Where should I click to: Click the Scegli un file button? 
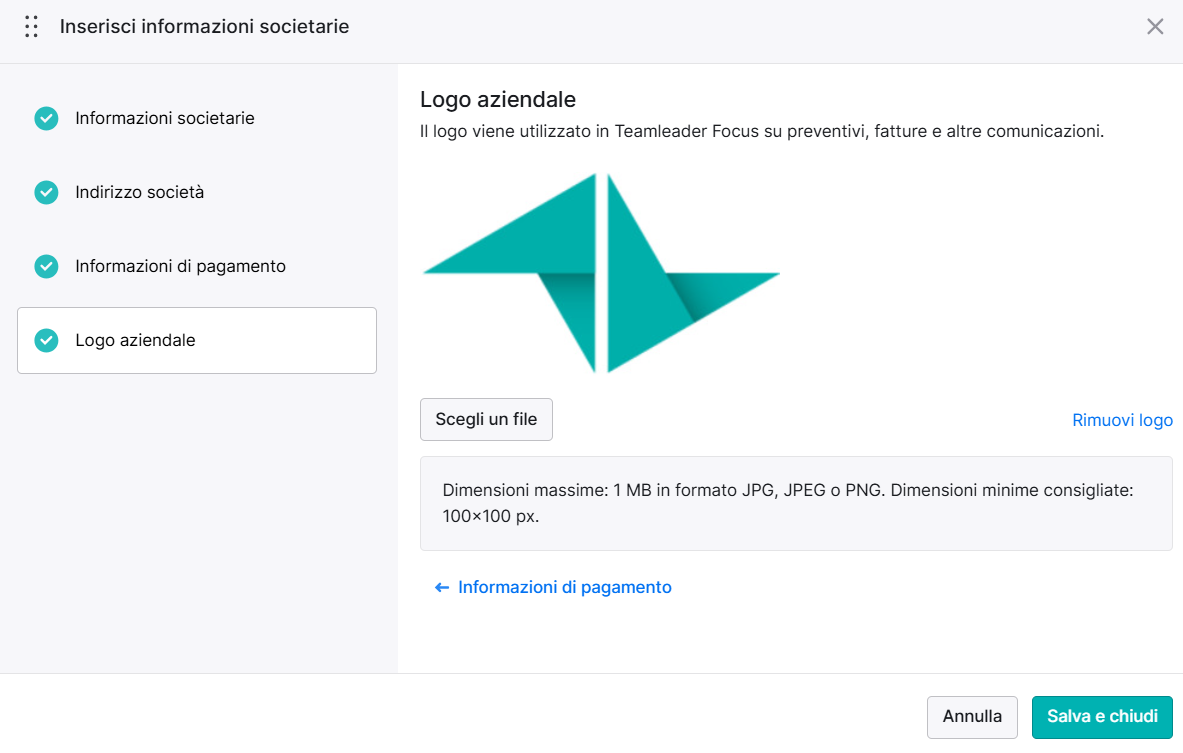[x=486, y=420]
